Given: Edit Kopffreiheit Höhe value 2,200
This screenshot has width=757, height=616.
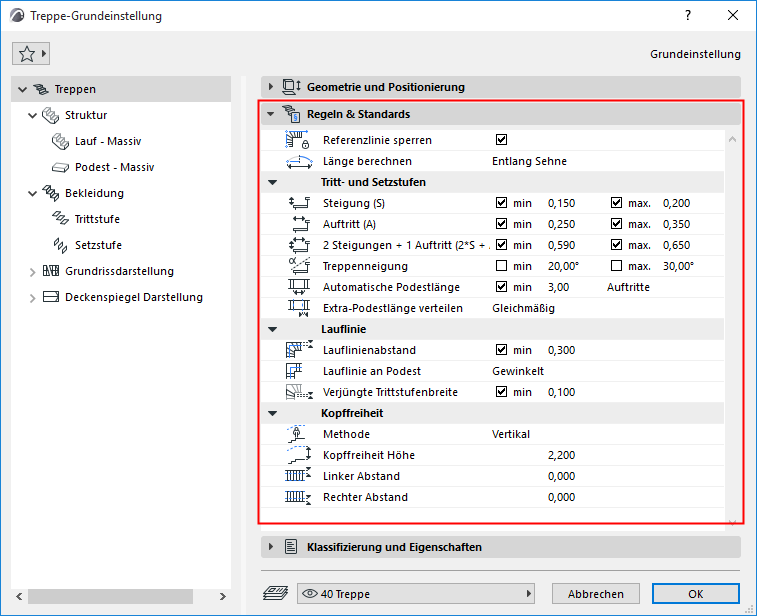Looking at the screenshot, I should [x=561, y=455].
